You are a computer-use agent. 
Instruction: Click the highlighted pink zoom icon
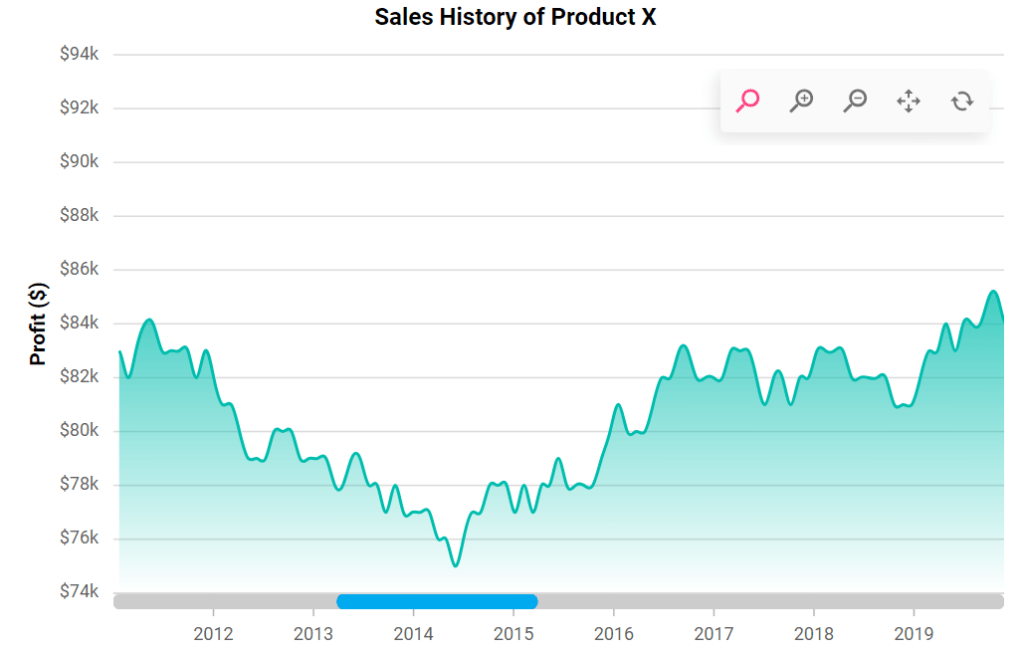(746, 101)
